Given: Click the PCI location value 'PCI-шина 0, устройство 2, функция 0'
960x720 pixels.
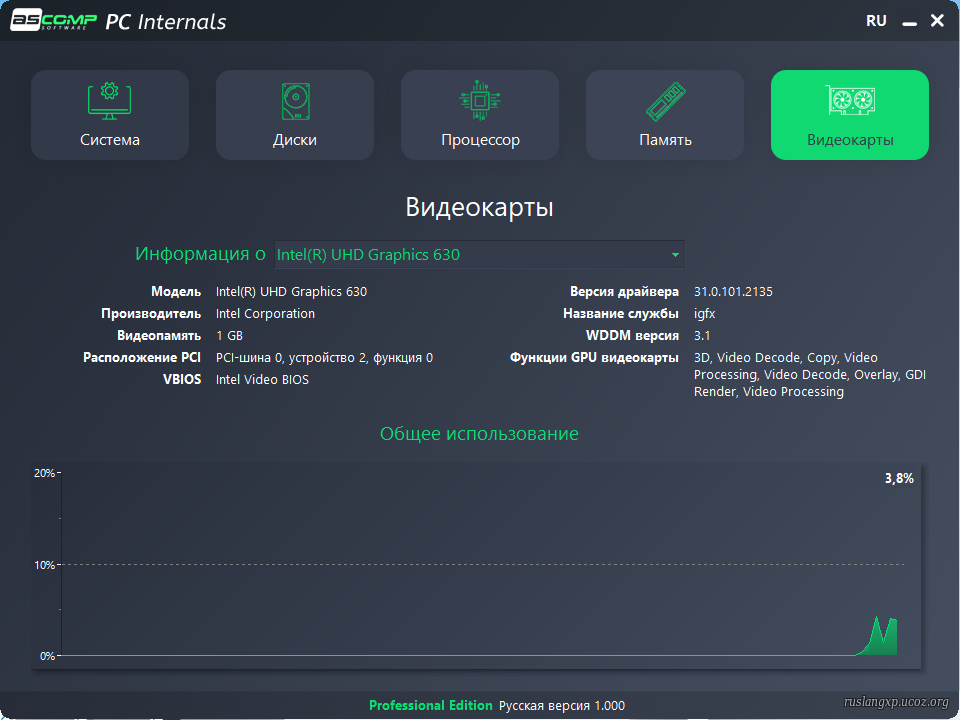Looking at the screenshot, I should (x=324, y=358).
